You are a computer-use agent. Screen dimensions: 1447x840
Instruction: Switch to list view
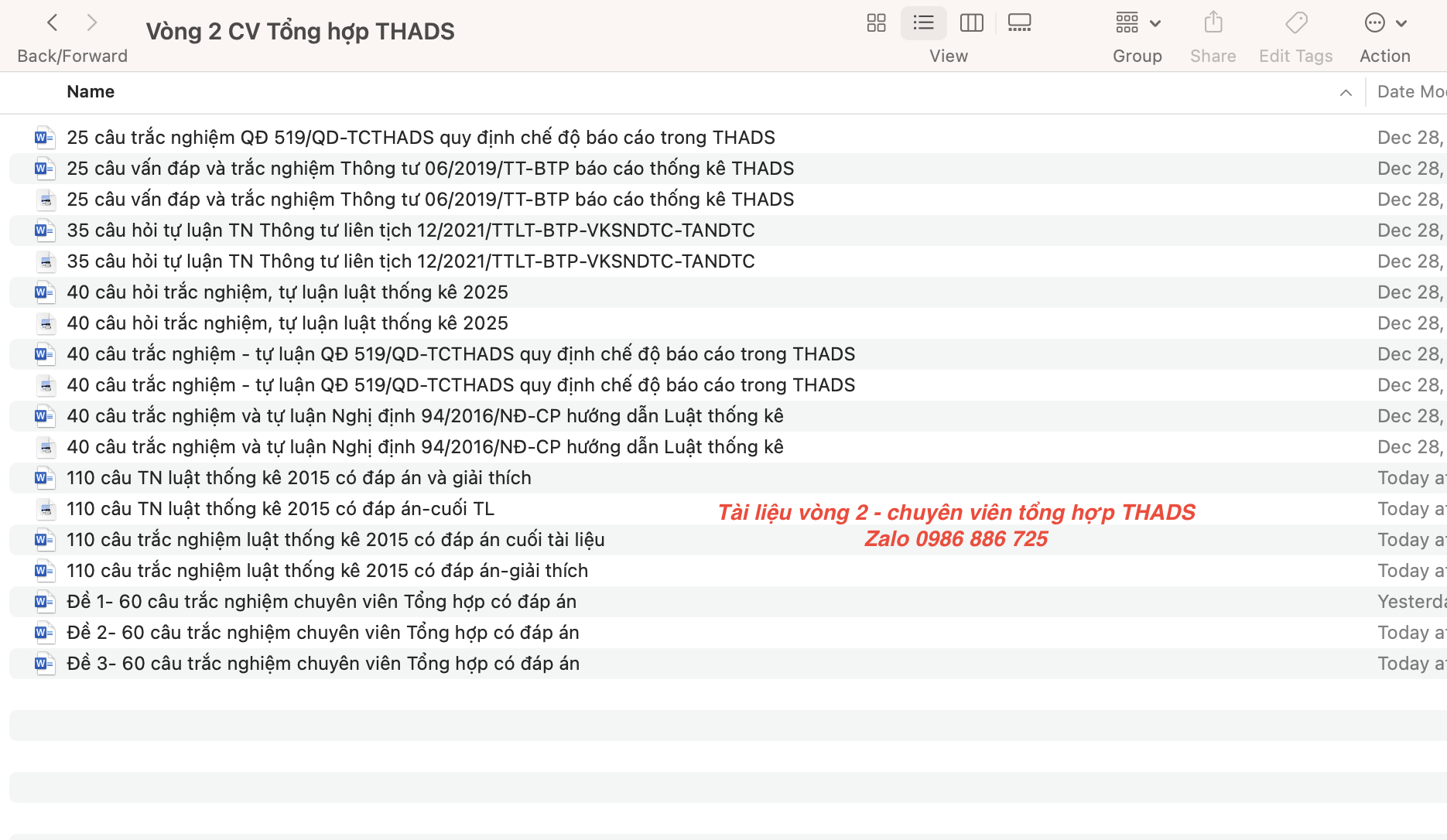pos(923,23)
